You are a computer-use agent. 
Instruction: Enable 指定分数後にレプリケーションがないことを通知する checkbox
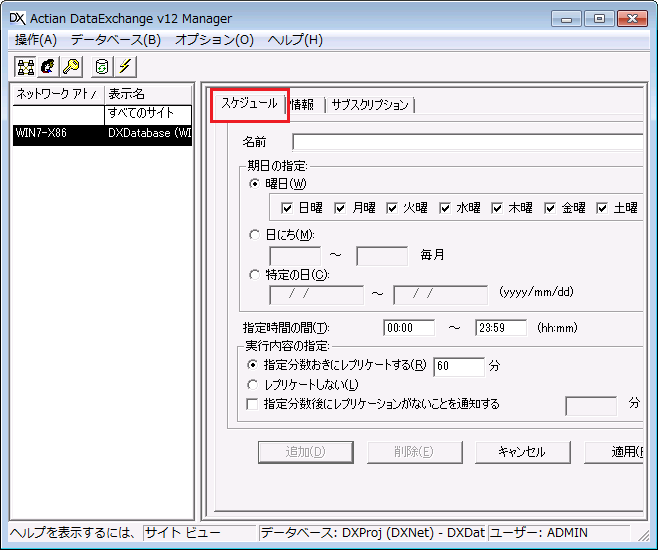pyautogui.click(x=252, y=404)
